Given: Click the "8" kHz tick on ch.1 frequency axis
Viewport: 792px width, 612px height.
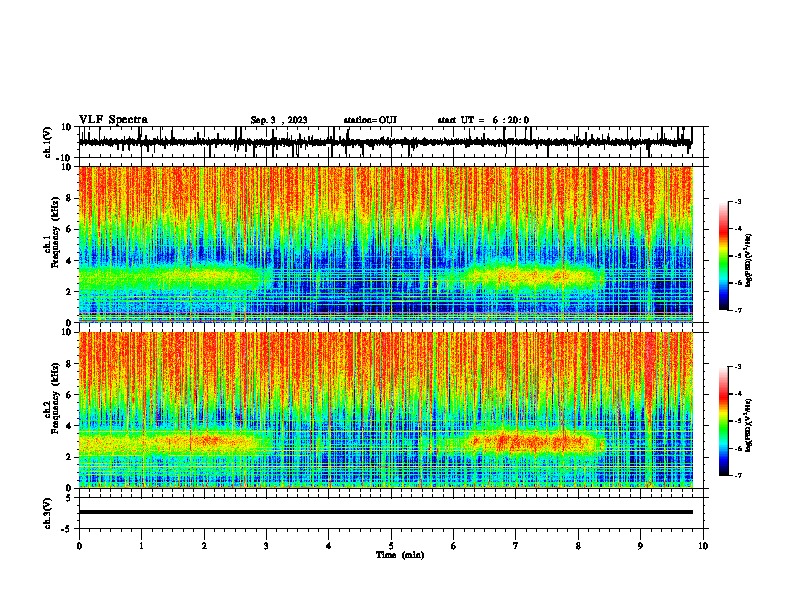Looking at the screenshot, I should point(70,198).
